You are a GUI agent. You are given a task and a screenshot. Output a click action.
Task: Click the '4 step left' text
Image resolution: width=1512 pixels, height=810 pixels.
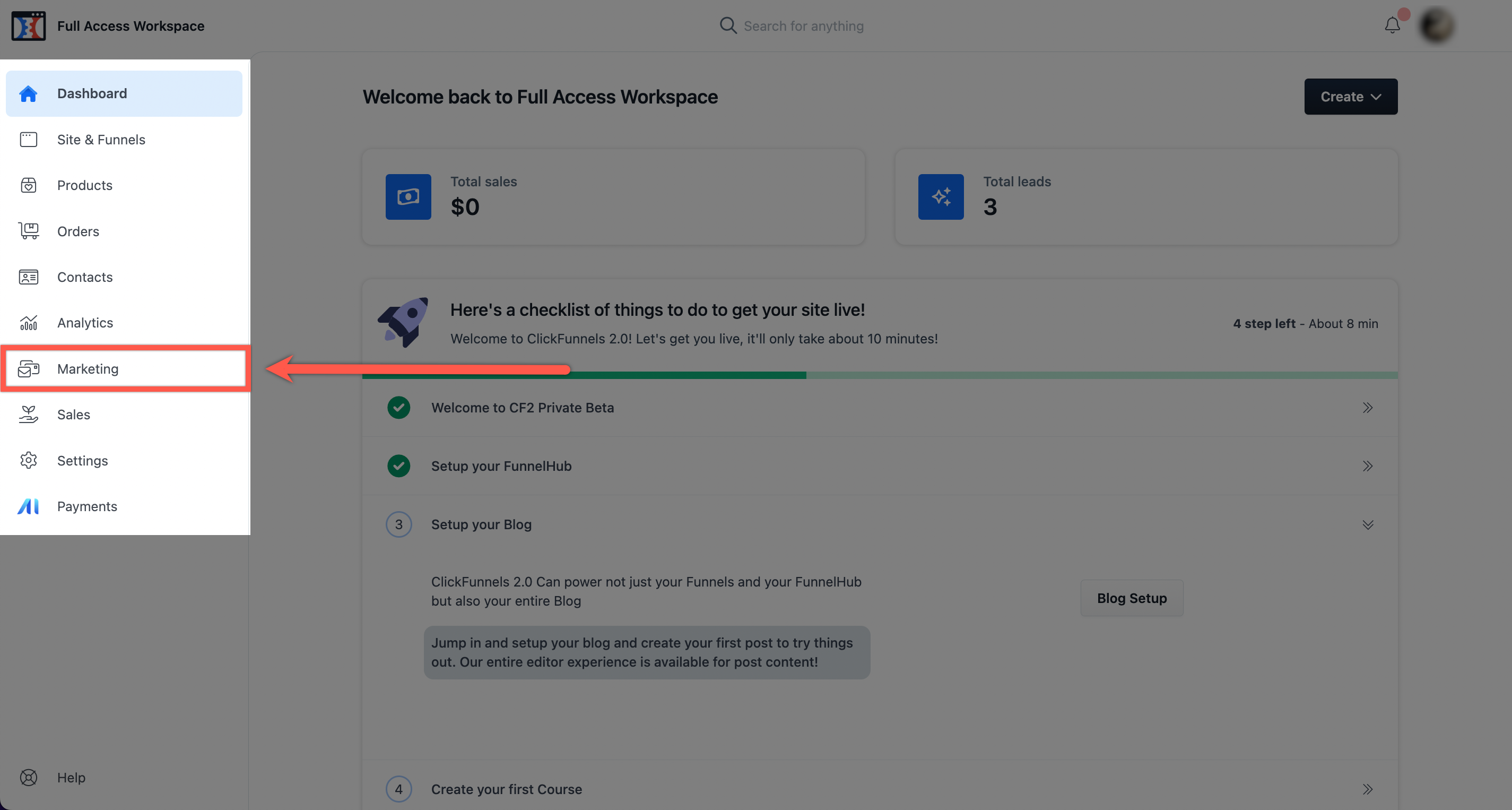click(x=1264, y=323)
